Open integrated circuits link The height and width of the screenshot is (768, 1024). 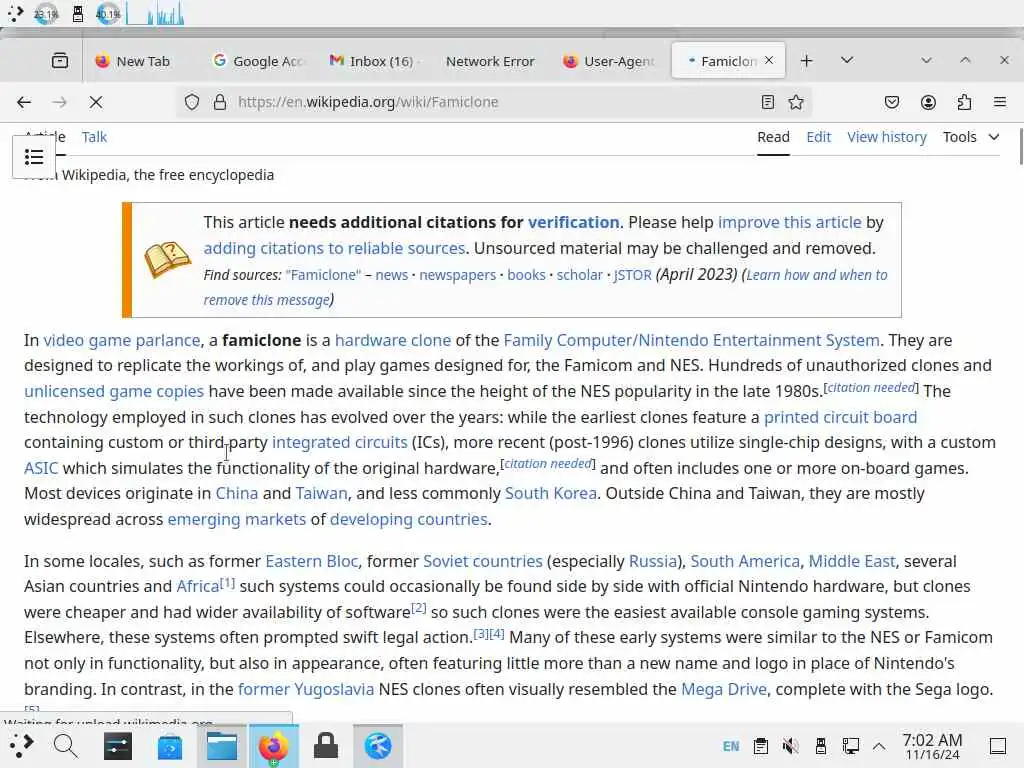coord(340,442)
